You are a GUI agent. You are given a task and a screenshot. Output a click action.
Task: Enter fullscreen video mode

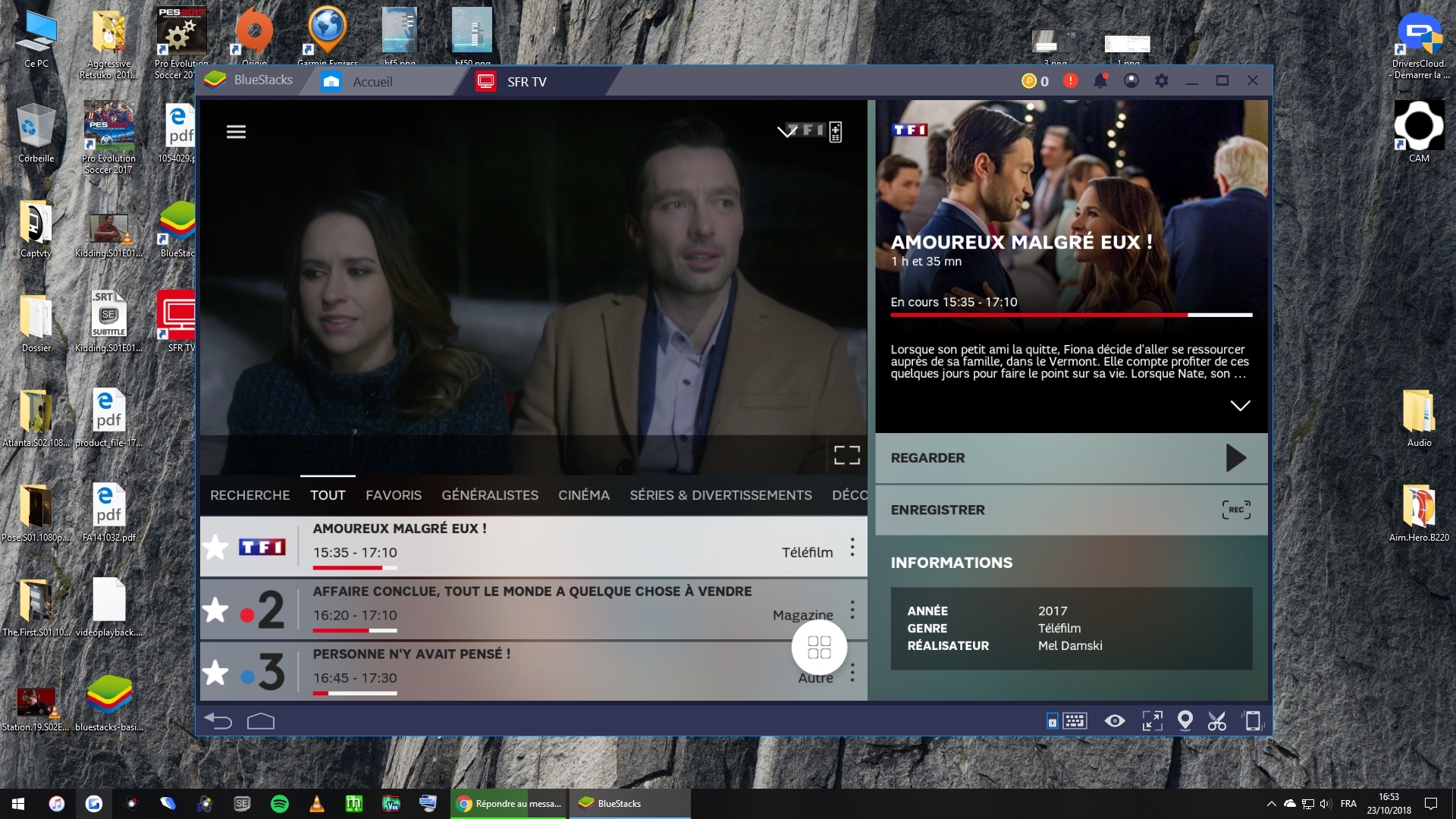(846, 455)
